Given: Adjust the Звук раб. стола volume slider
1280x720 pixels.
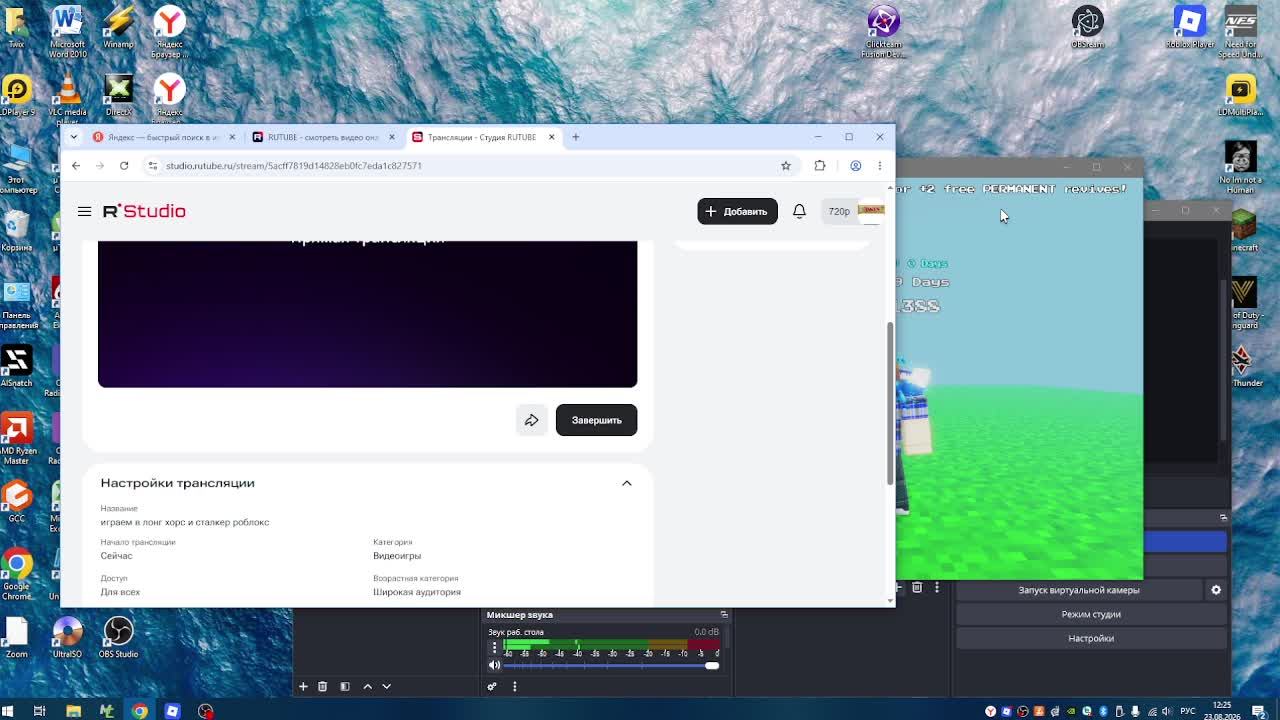Looking at the screenshot, I should click(611, 666).
